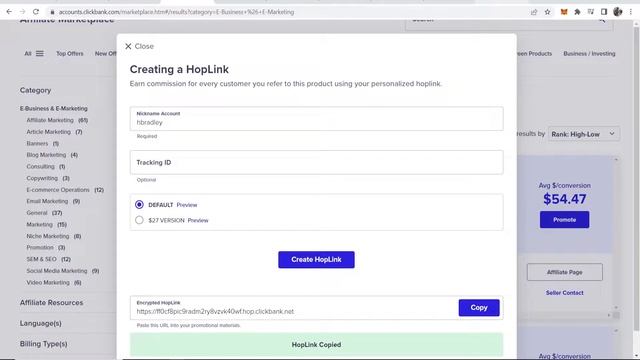Click the Tracking ID input field
640x360 pixels.
click(x=316, y=162)
